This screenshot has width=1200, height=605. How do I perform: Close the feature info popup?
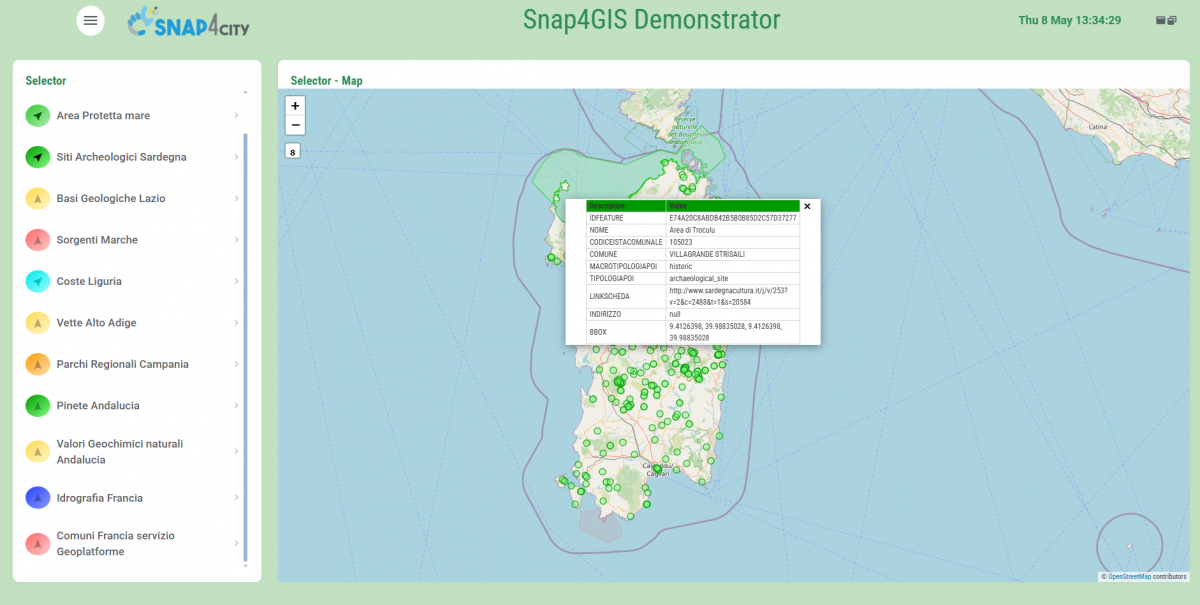click(807, 206)
